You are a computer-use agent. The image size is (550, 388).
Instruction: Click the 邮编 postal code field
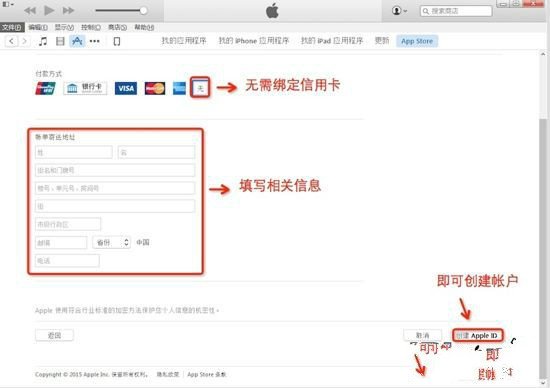tap(61, 242)
